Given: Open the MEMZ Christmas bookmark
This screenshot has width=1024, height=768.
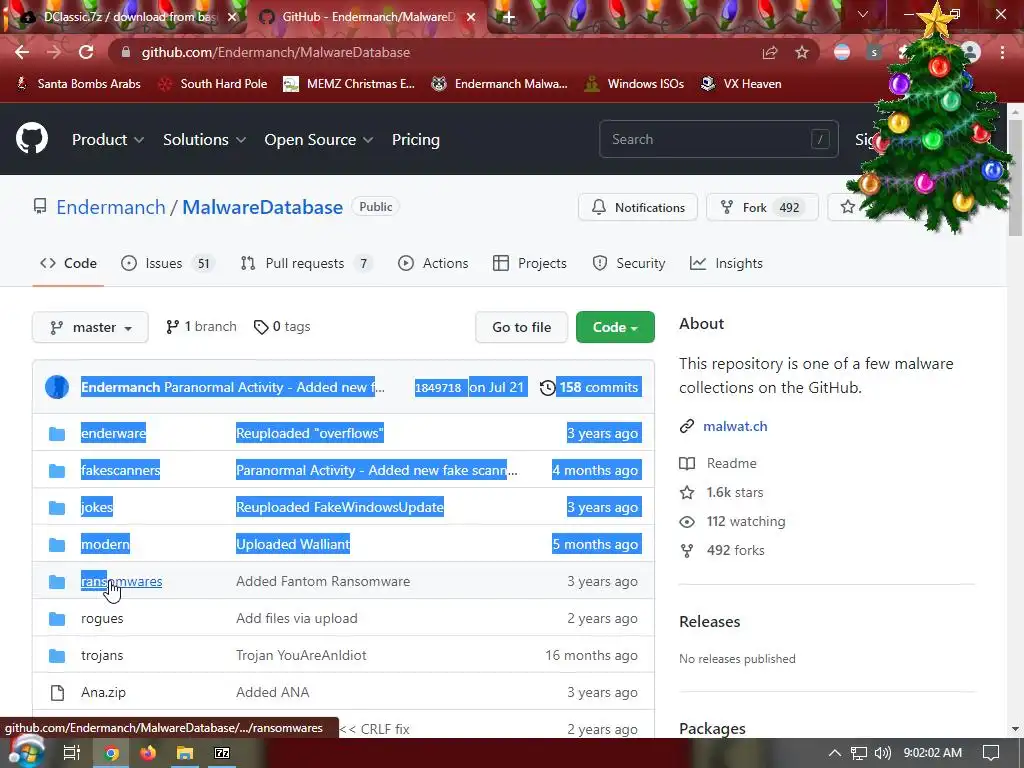Looking at the screenshot, I should (349, 84).
